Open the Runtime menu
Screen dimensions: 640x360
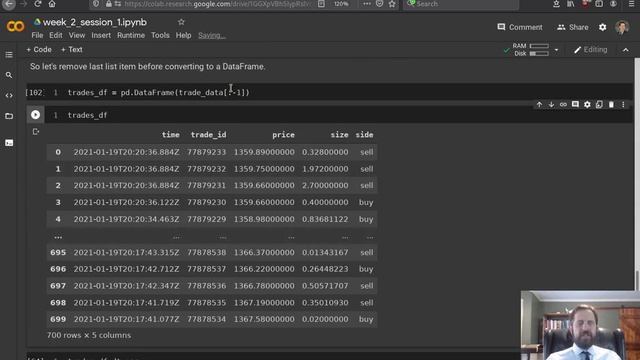(x=131, y=36)
